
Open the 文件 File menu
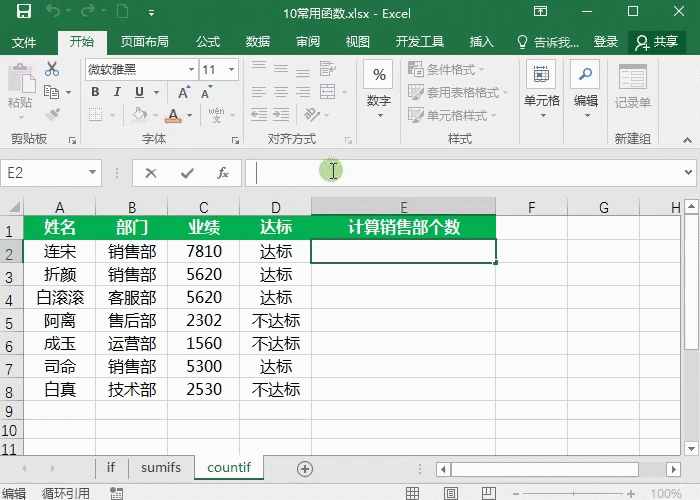24,42
